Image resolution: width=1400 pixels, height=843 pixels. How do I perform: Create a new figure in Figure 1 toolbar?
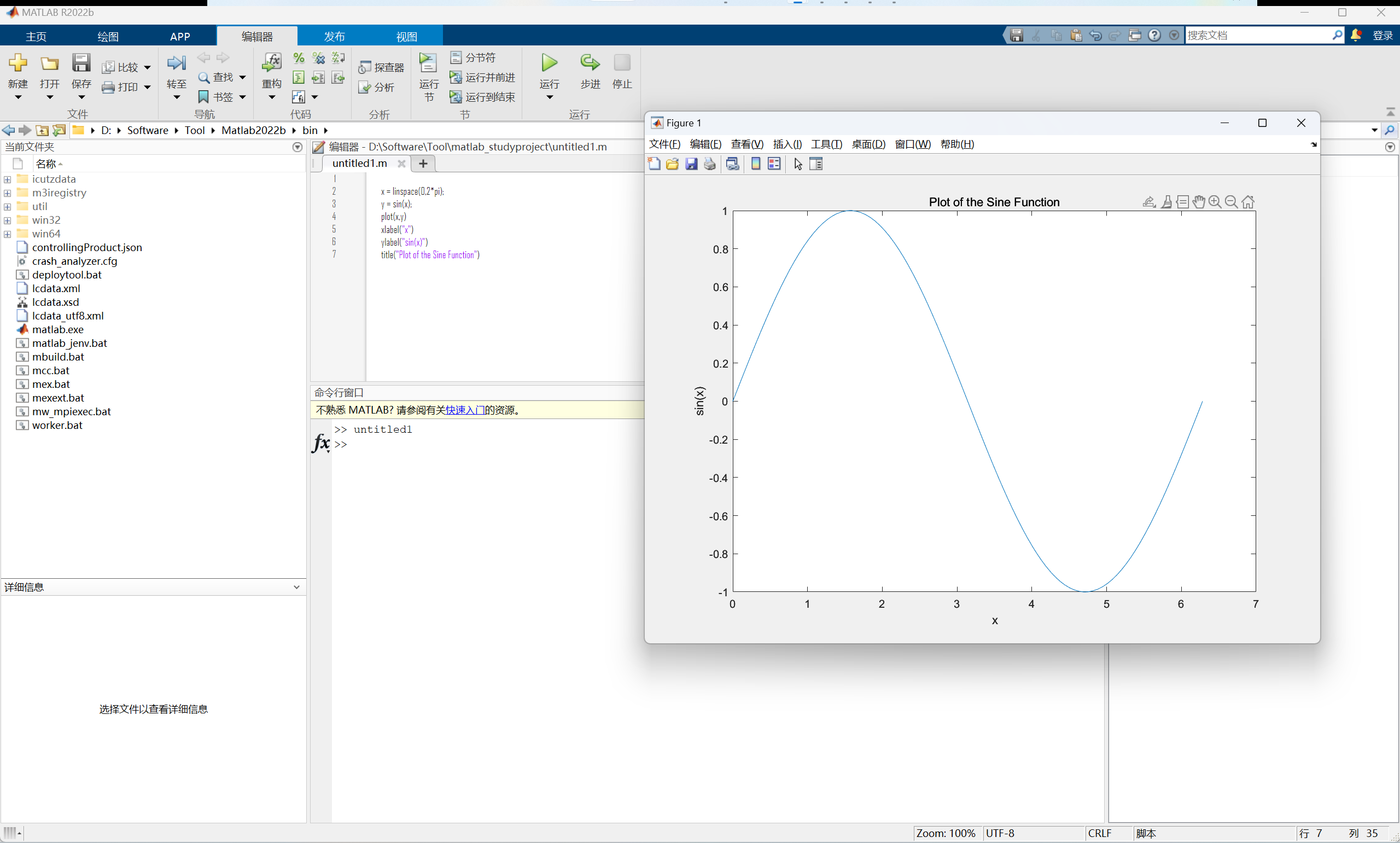(x=654, y=164)
